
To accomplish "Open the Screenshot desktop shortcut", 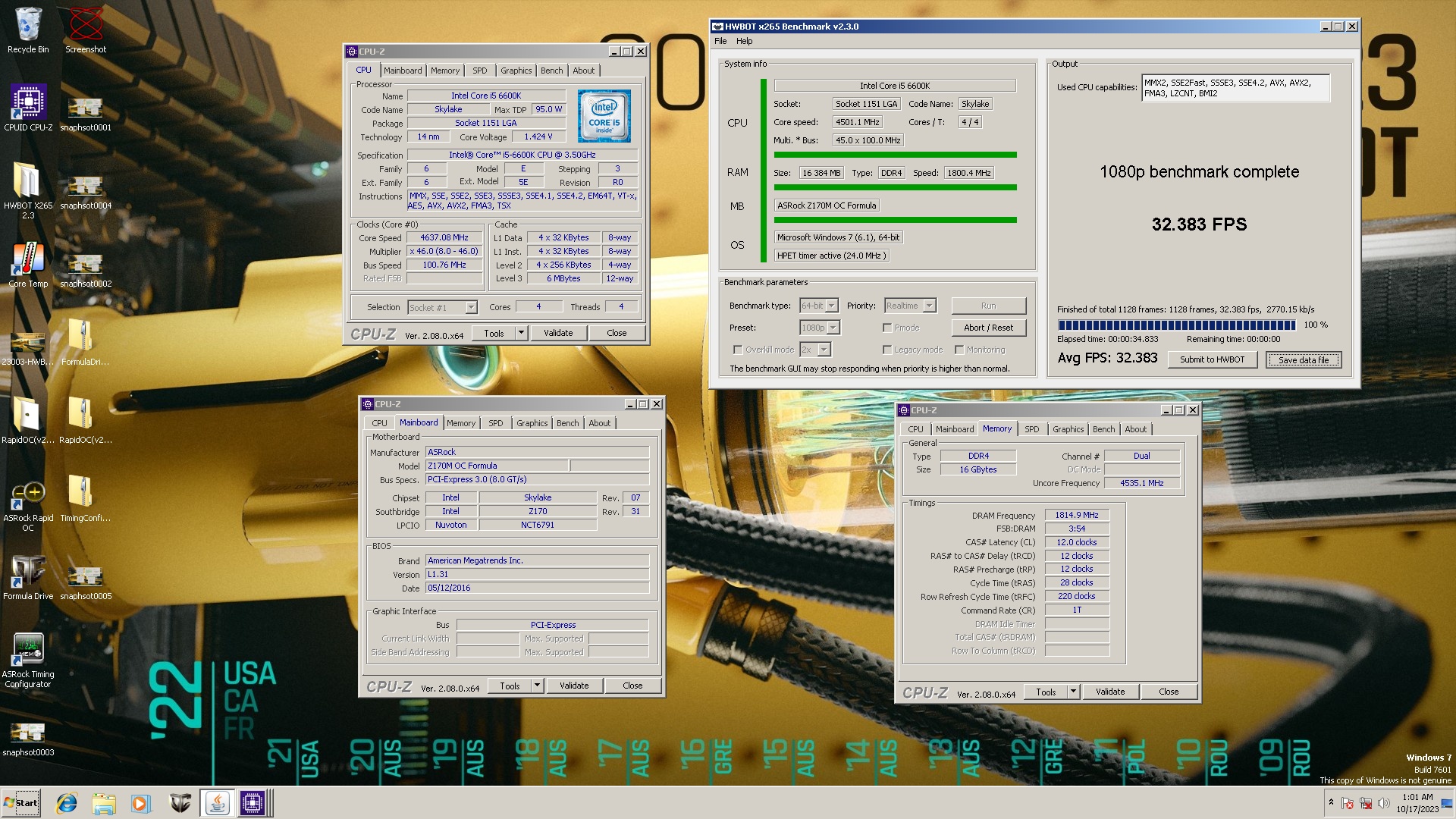I will pyautogui.click(x=86, y=30).
